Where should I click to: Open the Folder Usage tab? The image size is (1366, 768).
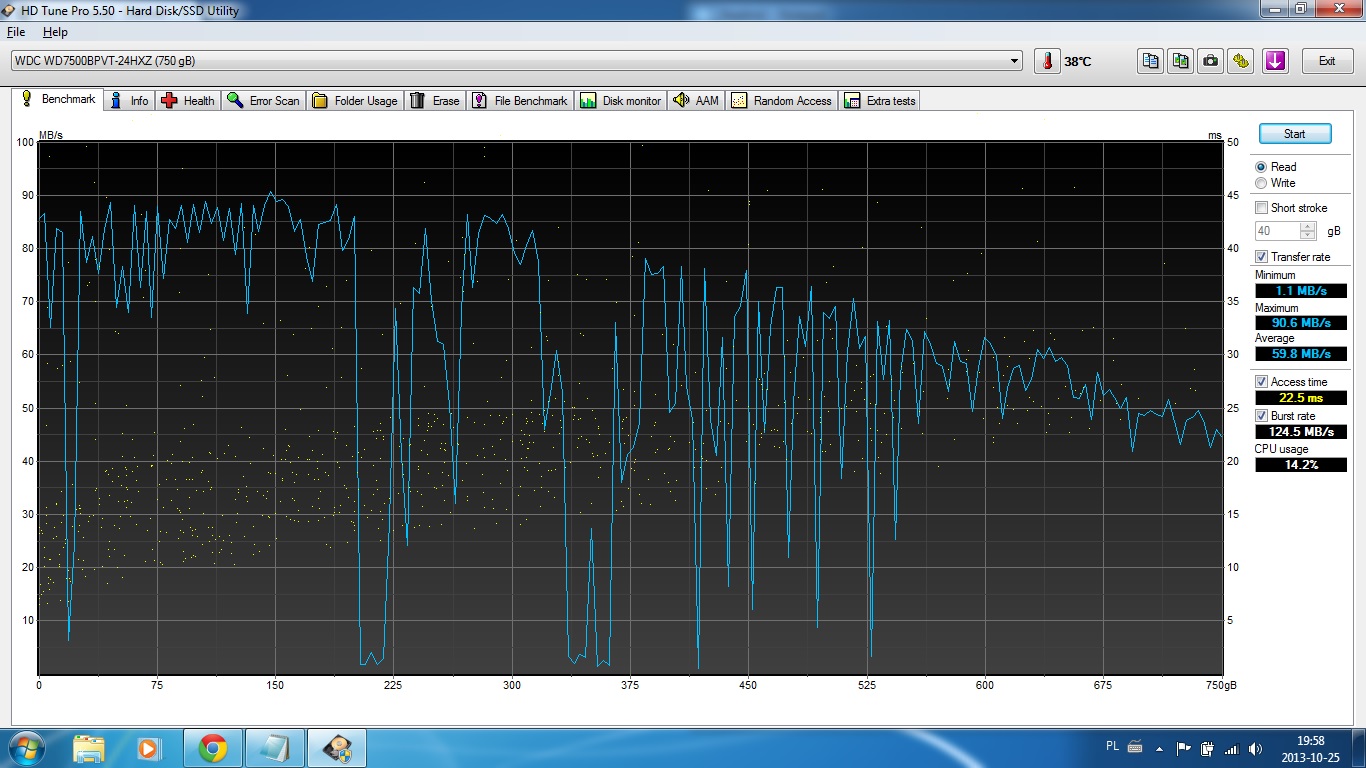coord(355,101)
